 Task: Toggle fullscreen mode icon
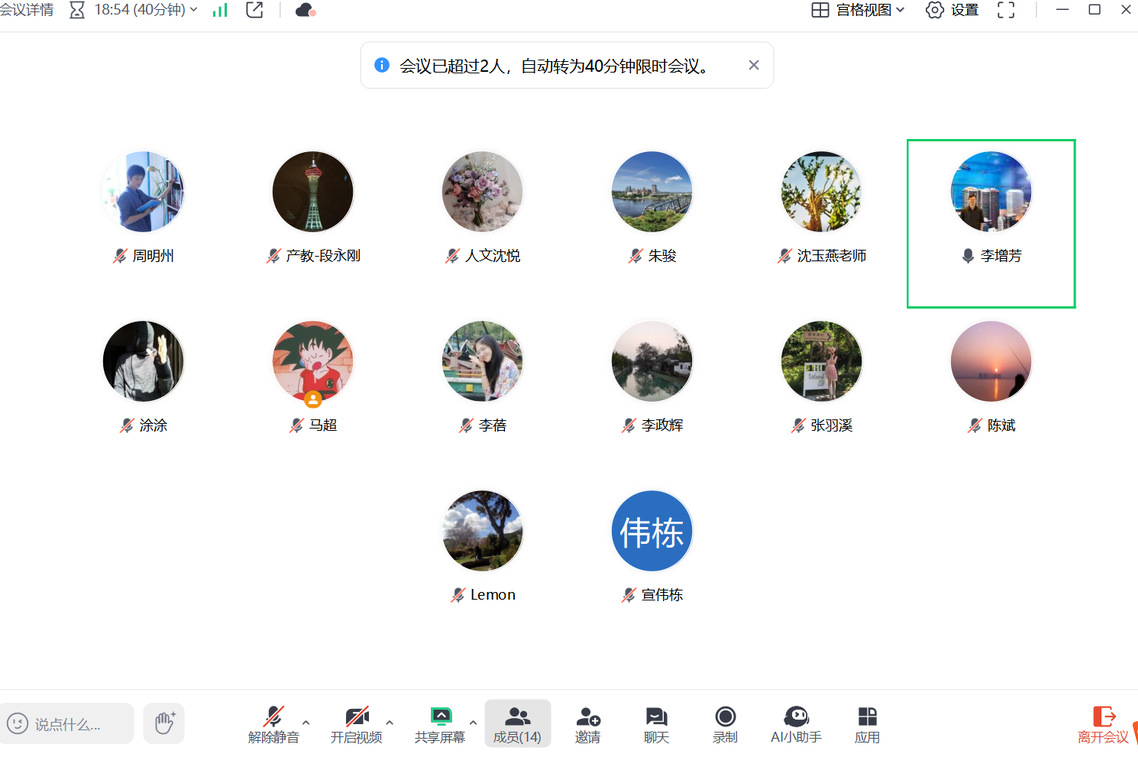[1006, 10]
